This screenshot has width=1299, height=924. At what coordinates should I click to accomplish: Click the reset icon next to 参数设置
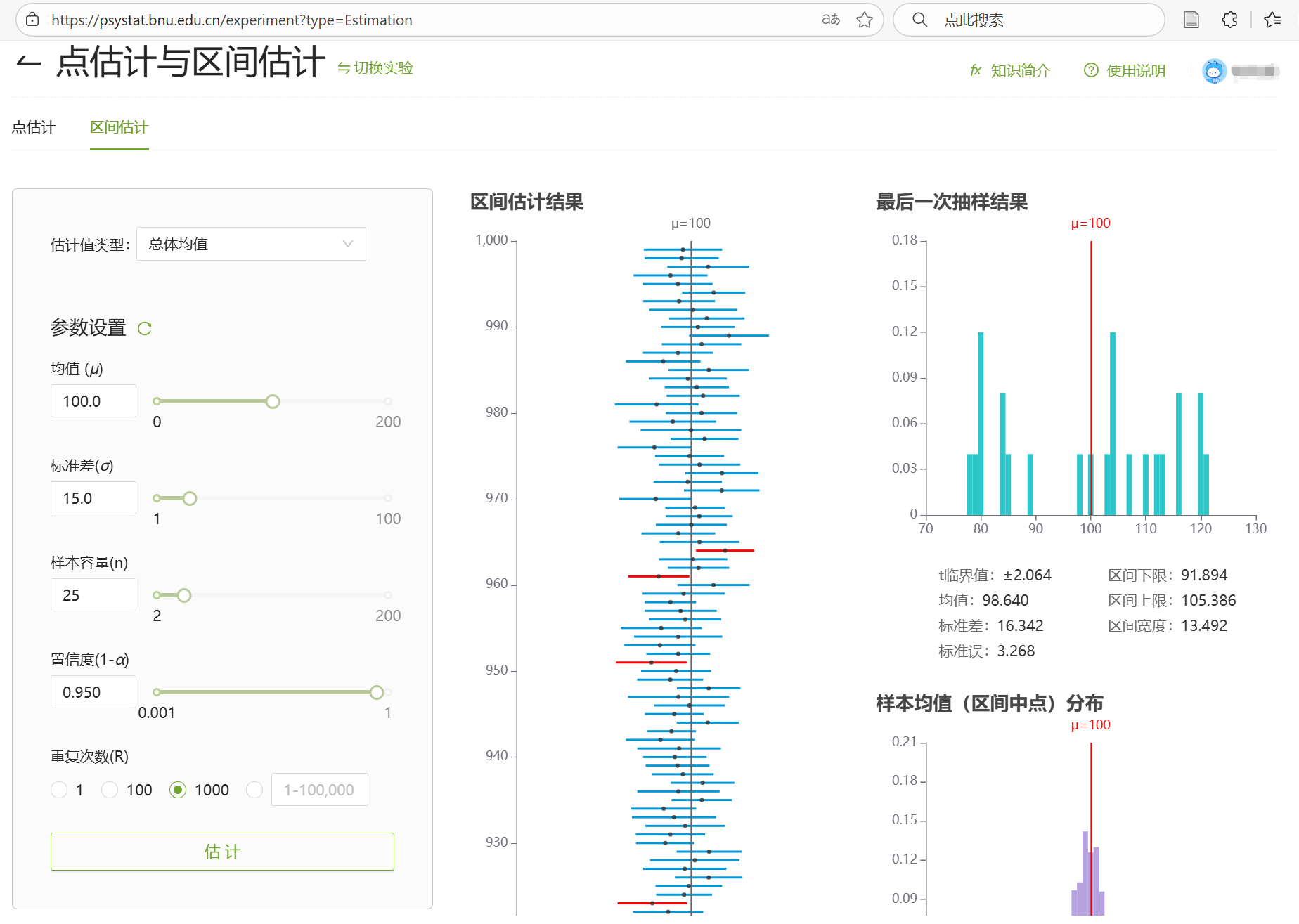pos(145,329)
